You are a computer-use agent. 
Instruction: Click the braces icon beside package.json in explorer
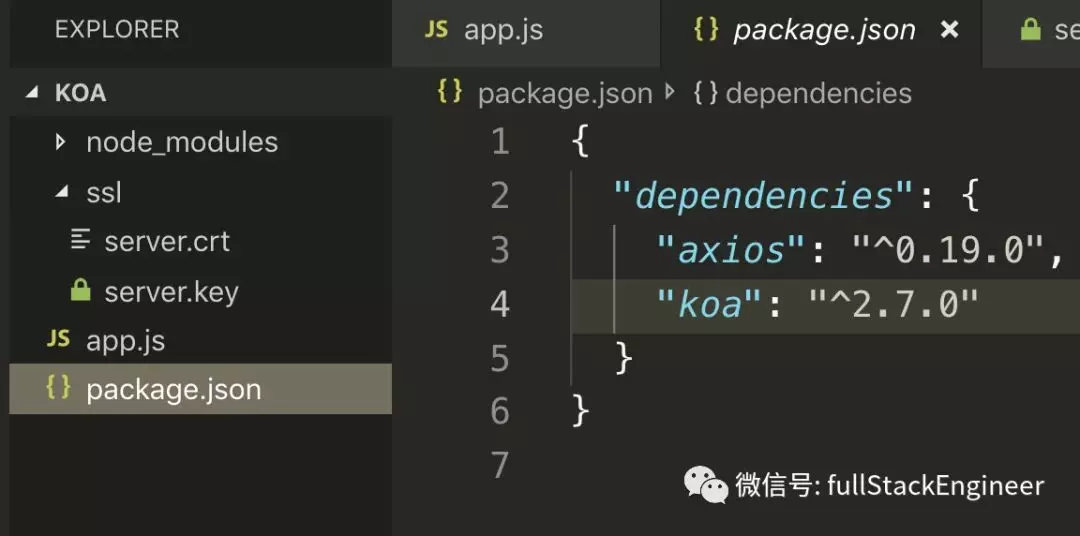click(59, 388)
